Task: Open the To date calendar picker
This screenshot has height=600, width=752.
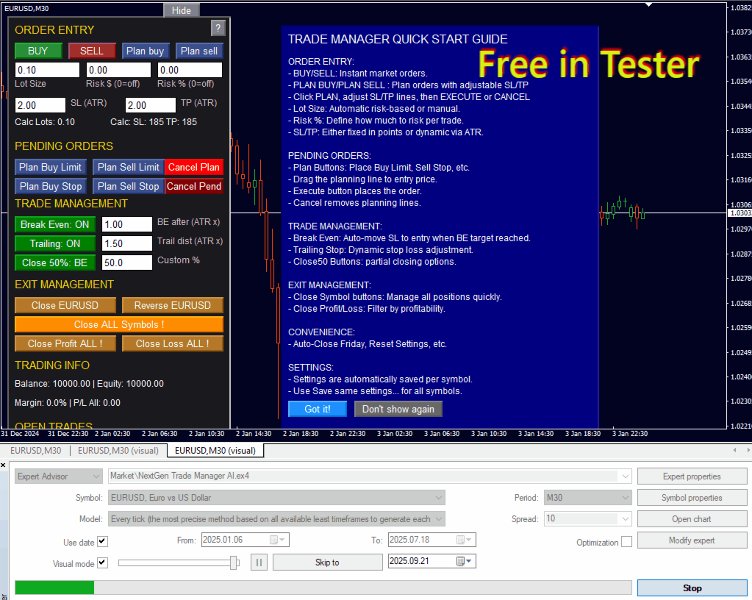Action: (x=464, y=540)
